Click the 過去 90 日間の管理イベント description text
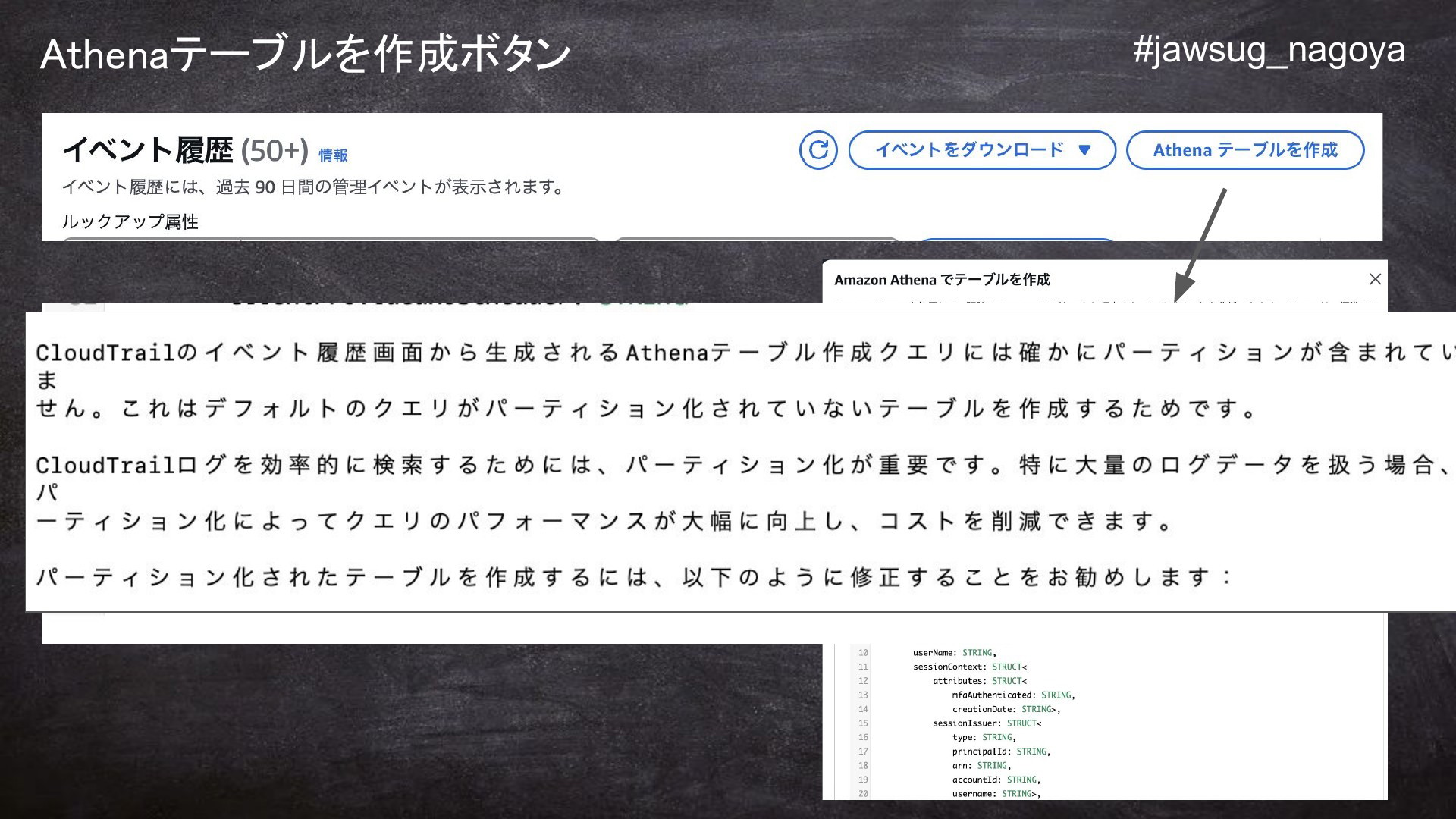The height and width of the screenshot is (819, 1456). [x=312, y=187]
